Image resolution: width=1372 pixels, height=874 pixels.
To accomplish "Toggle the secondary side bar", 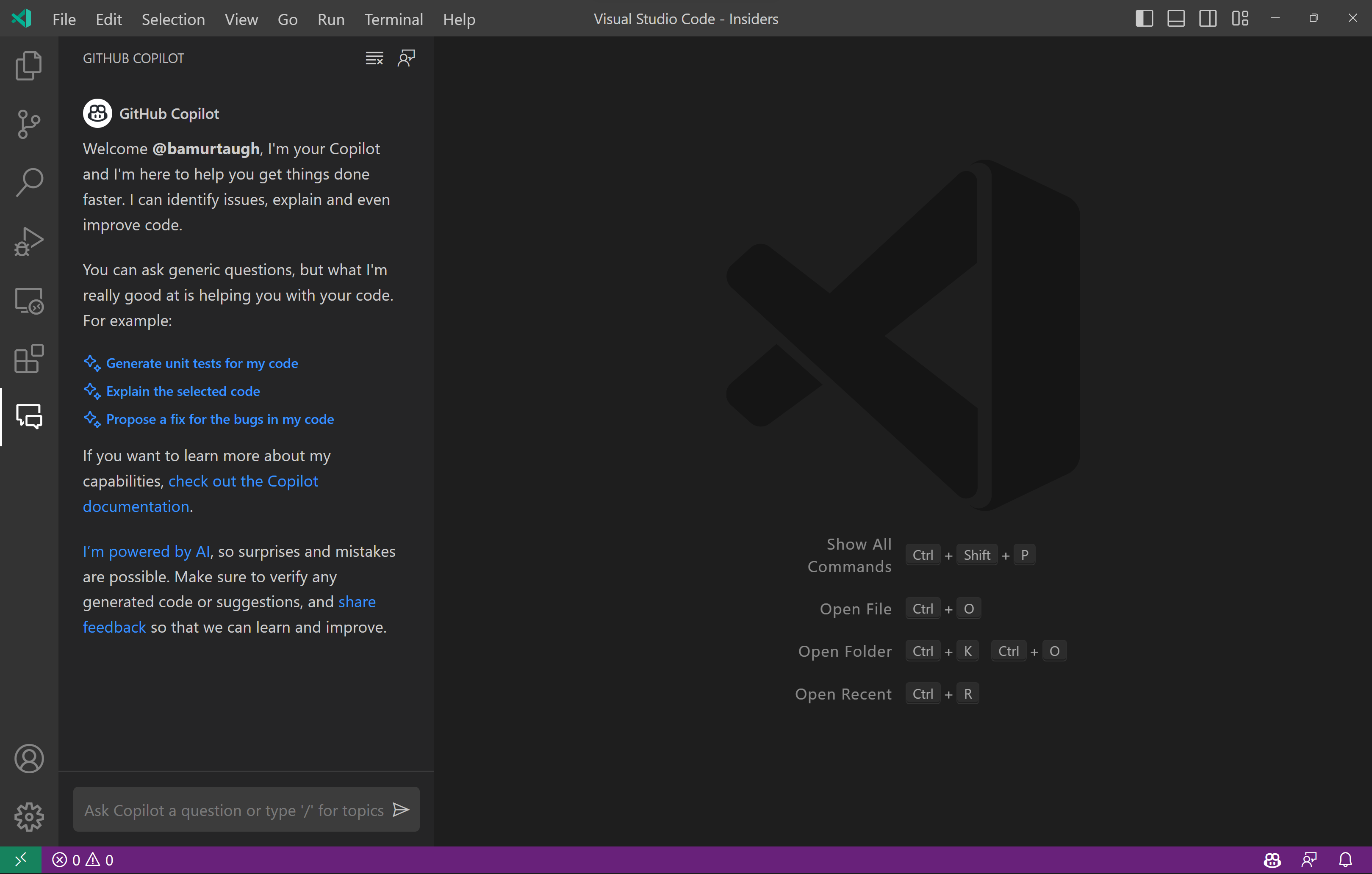I will [x=1207, y=18].
